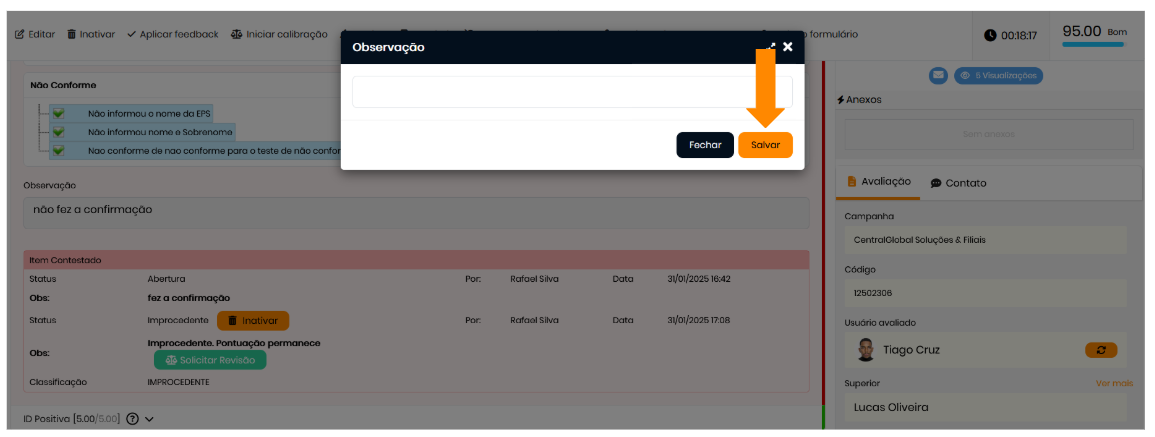Toggle checkbox 'Nao conforme de nao conforme' item

[58, 150]
